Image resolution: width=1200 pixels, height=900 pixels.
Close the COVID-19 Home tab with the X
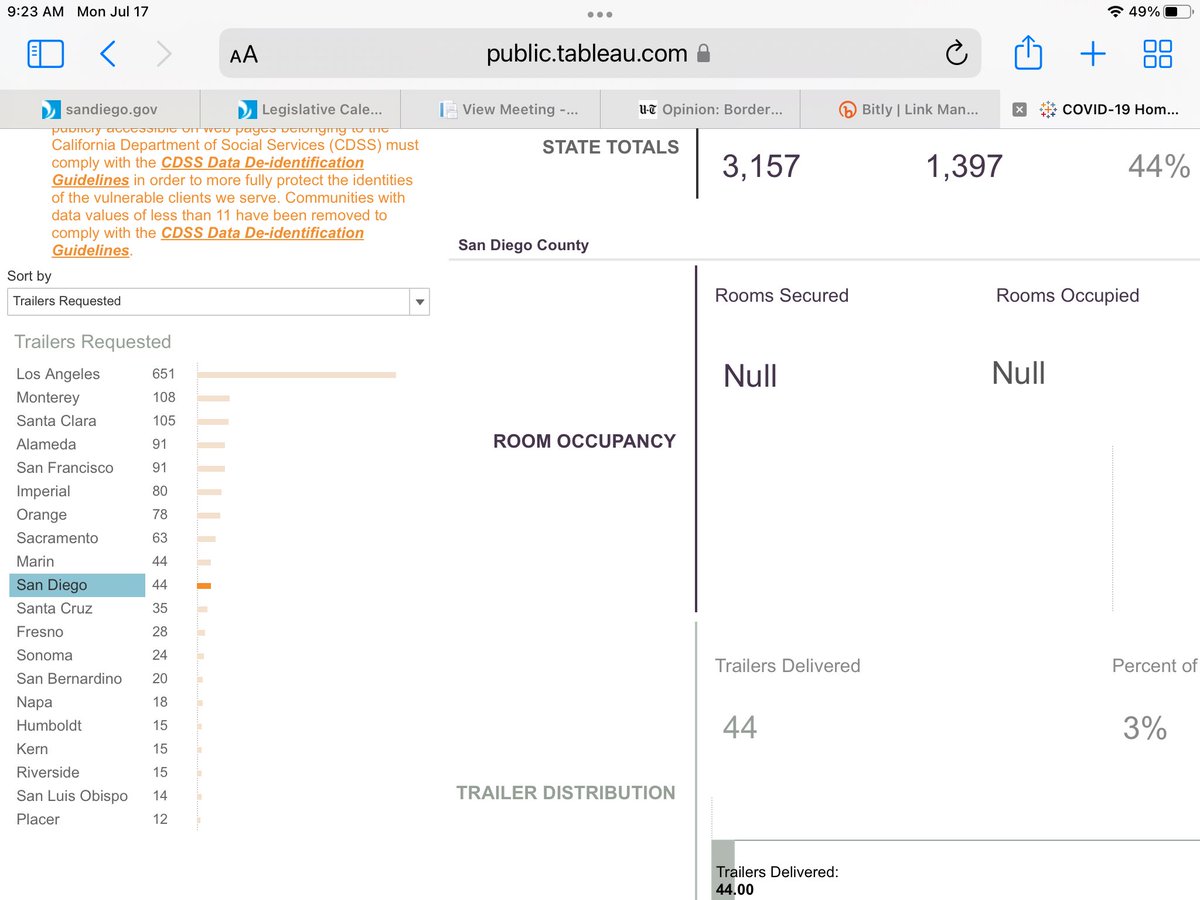tap(1019, 110)
